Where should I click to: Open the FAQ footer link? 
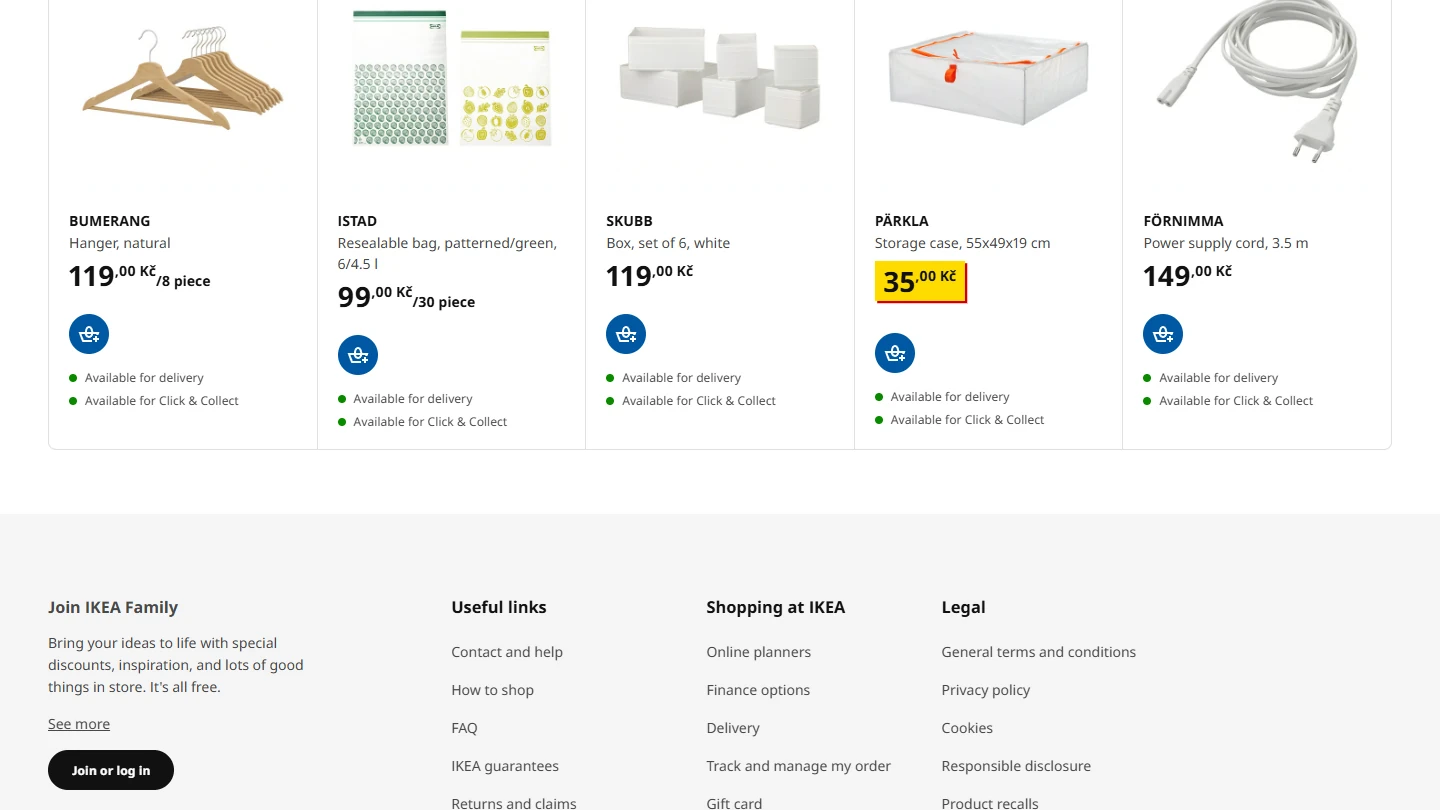coord(464,728)
